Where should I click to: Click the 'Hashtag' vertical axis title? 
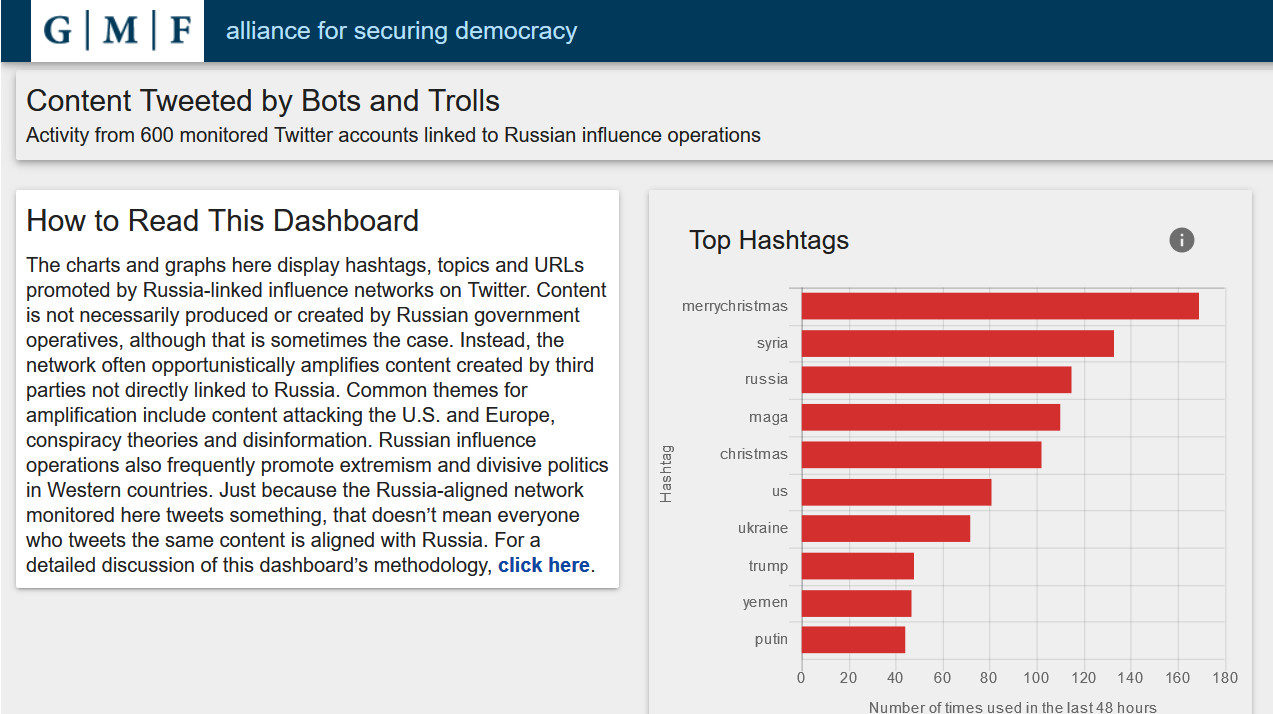666,474
